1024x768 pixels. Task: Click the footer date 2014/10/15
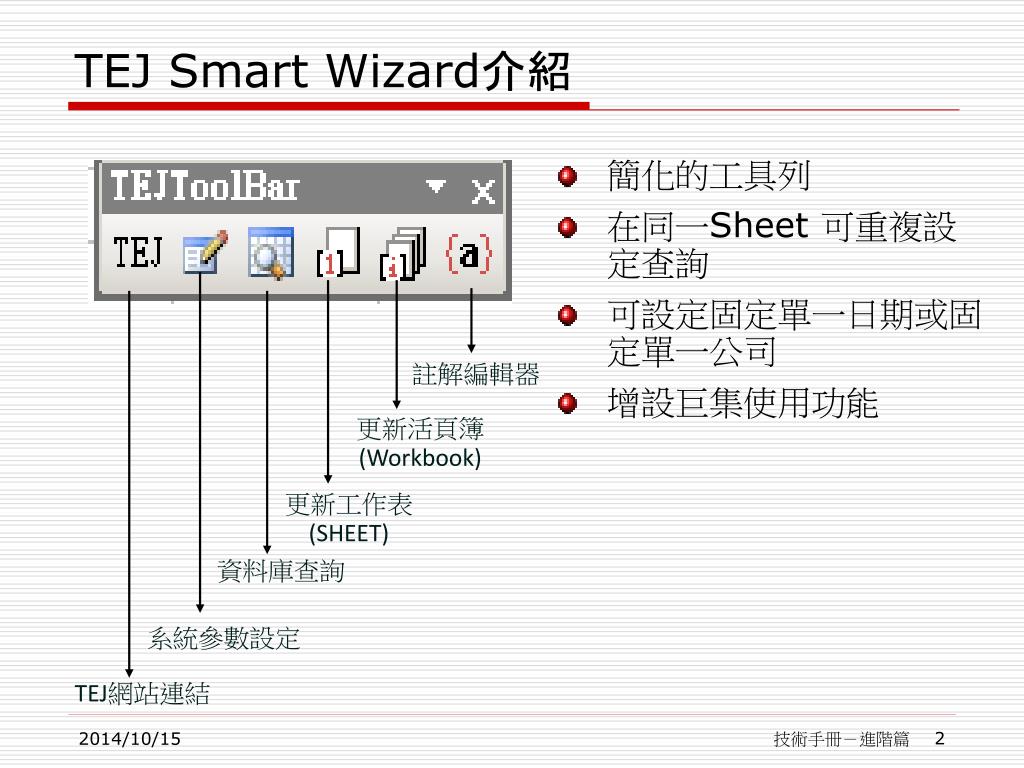129,739
